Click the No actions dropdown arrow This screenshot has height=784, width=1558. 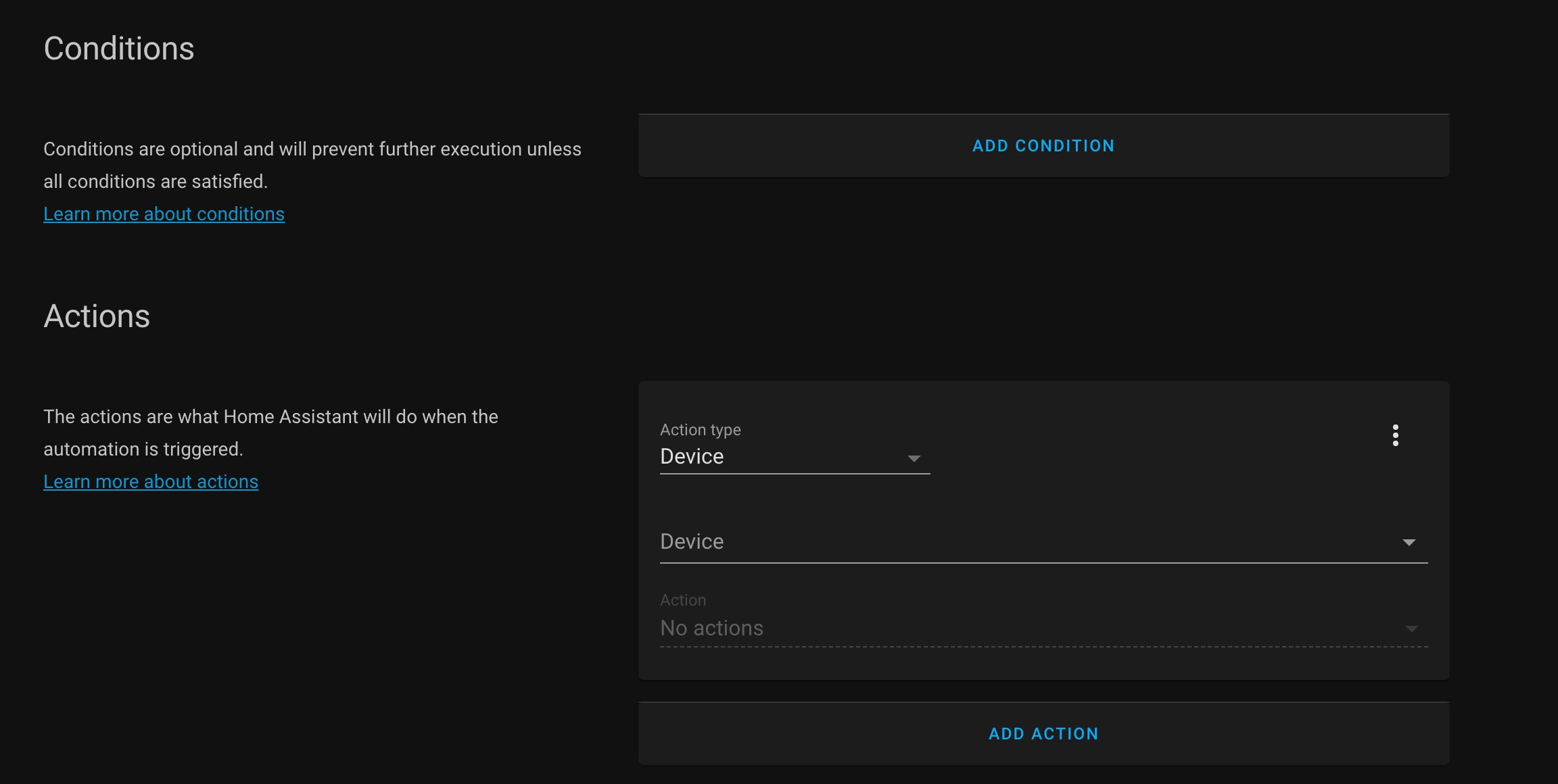click(x=1411, y=629)
